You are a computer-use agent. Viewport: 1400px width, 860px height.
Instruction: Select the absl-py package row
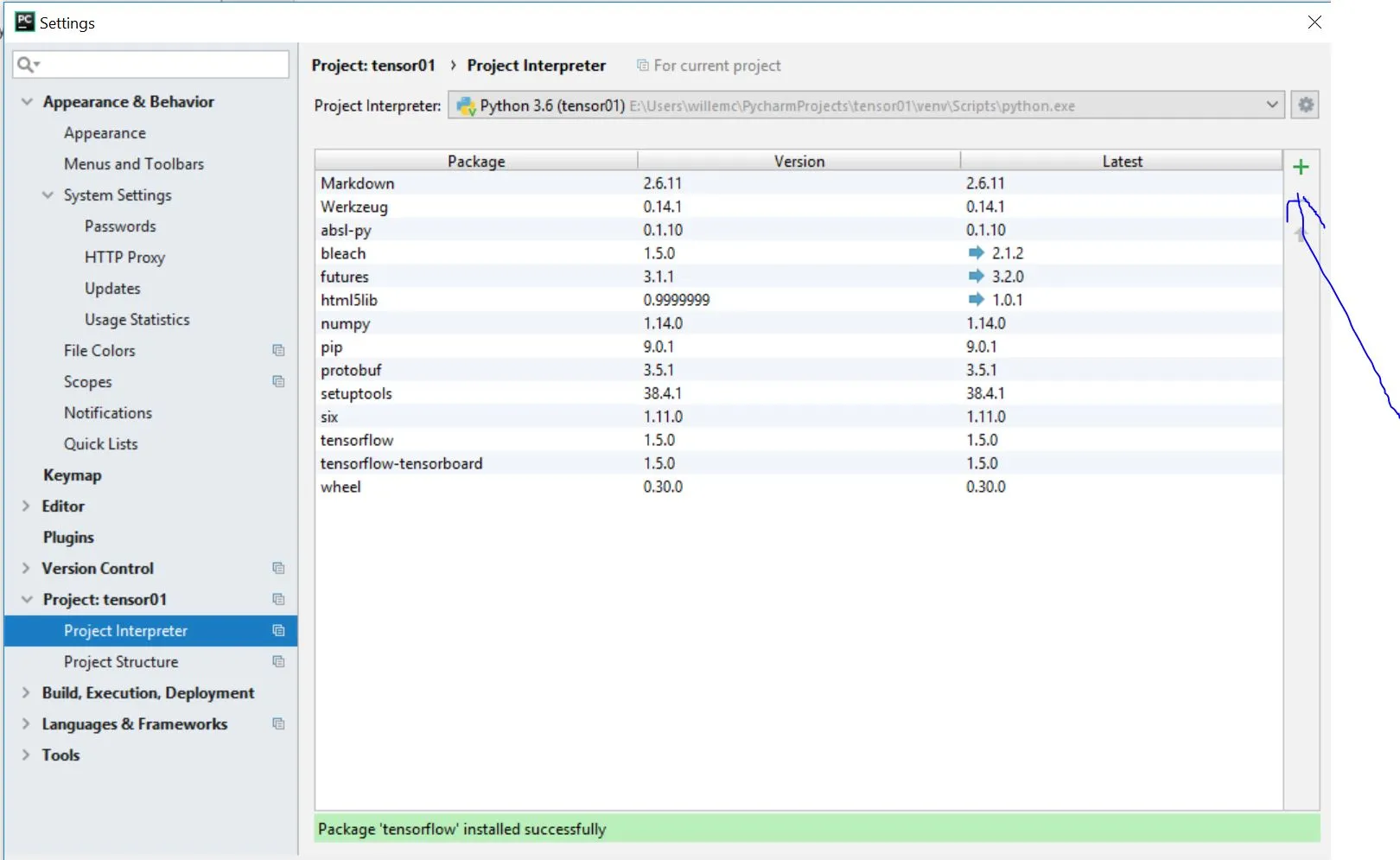[x=799, y=230]
